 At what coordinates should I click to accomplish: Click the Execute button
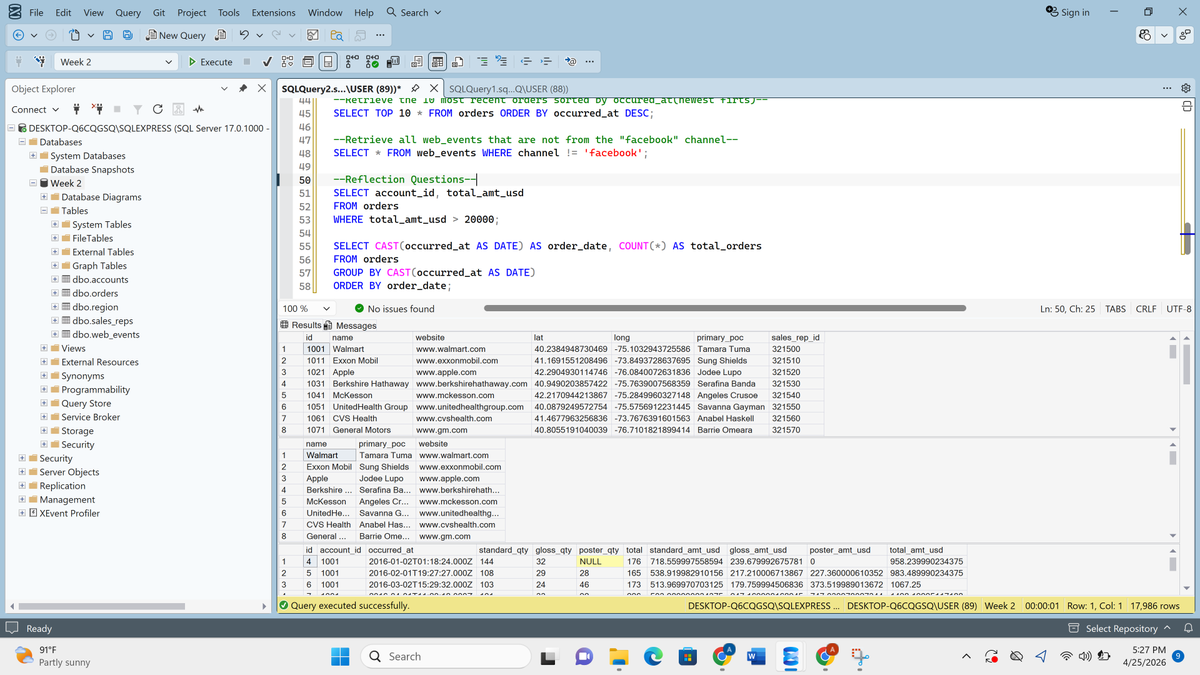[211, 62]
